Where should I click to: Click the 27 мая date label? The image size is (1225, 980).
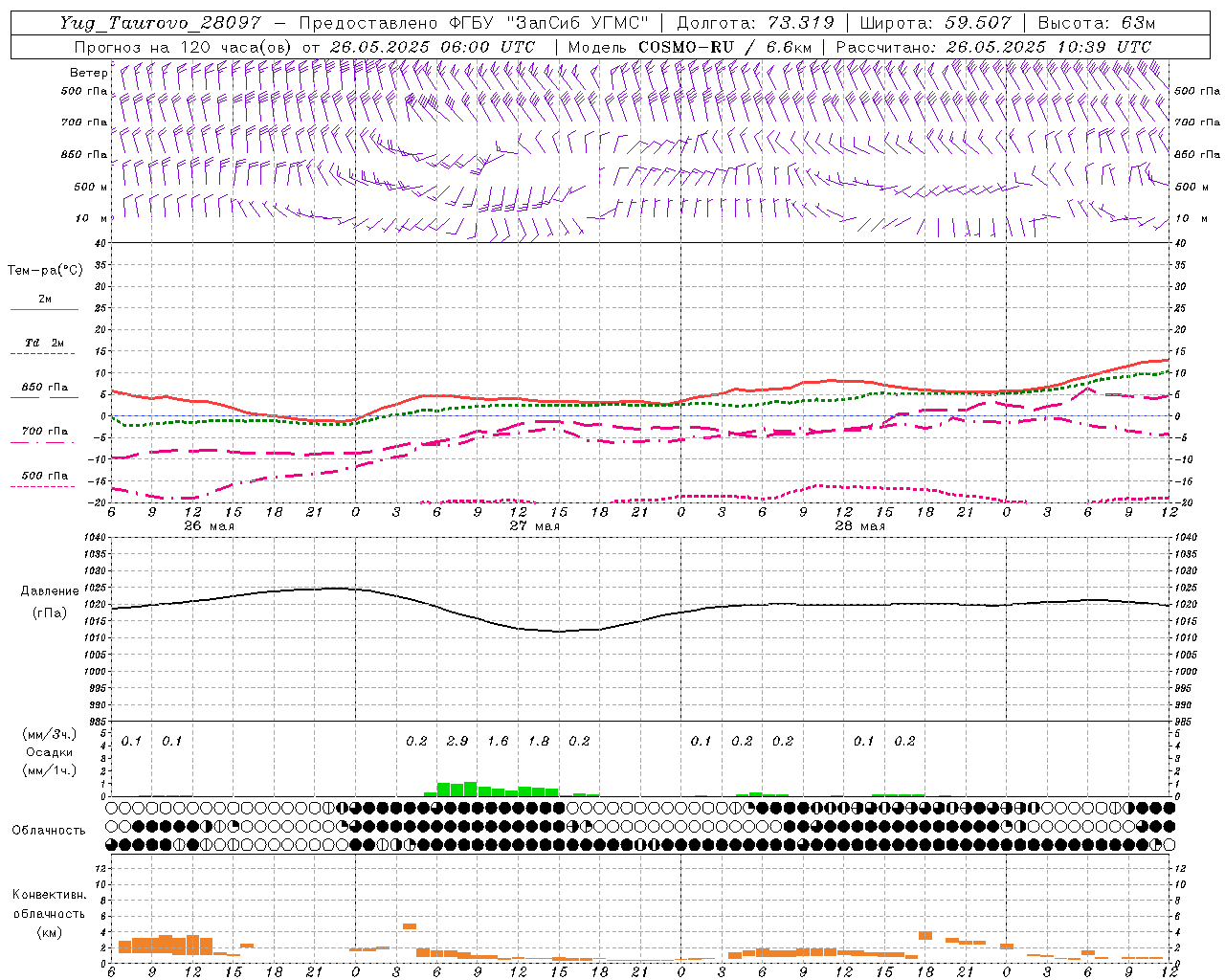pos(534,526)
